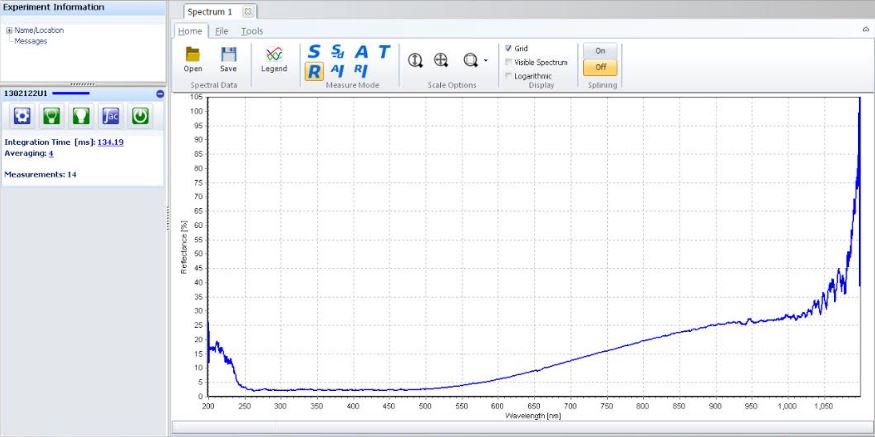Click the integration time value 134.19
Image resolution: width=875 pixels, height=437 pixels.
pyautogui.click(x=110, y=142)
